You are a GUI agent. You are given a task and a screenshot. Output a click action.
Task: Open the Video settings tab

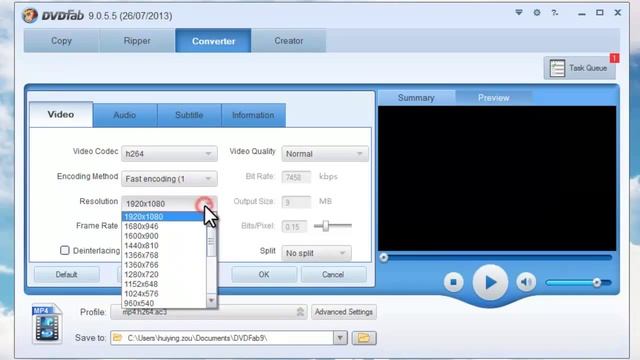pos(61,115)
